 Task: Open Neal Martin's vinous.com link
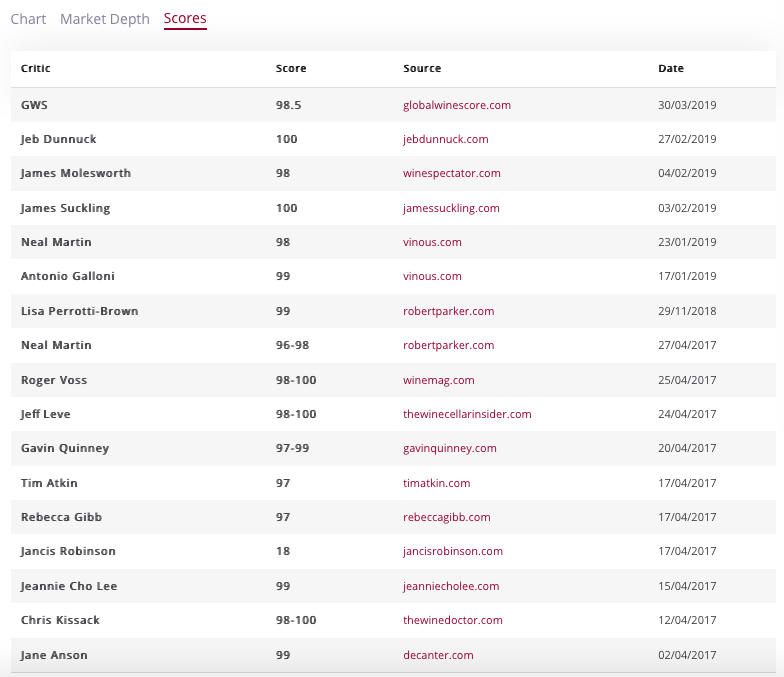tap(432, 242)
